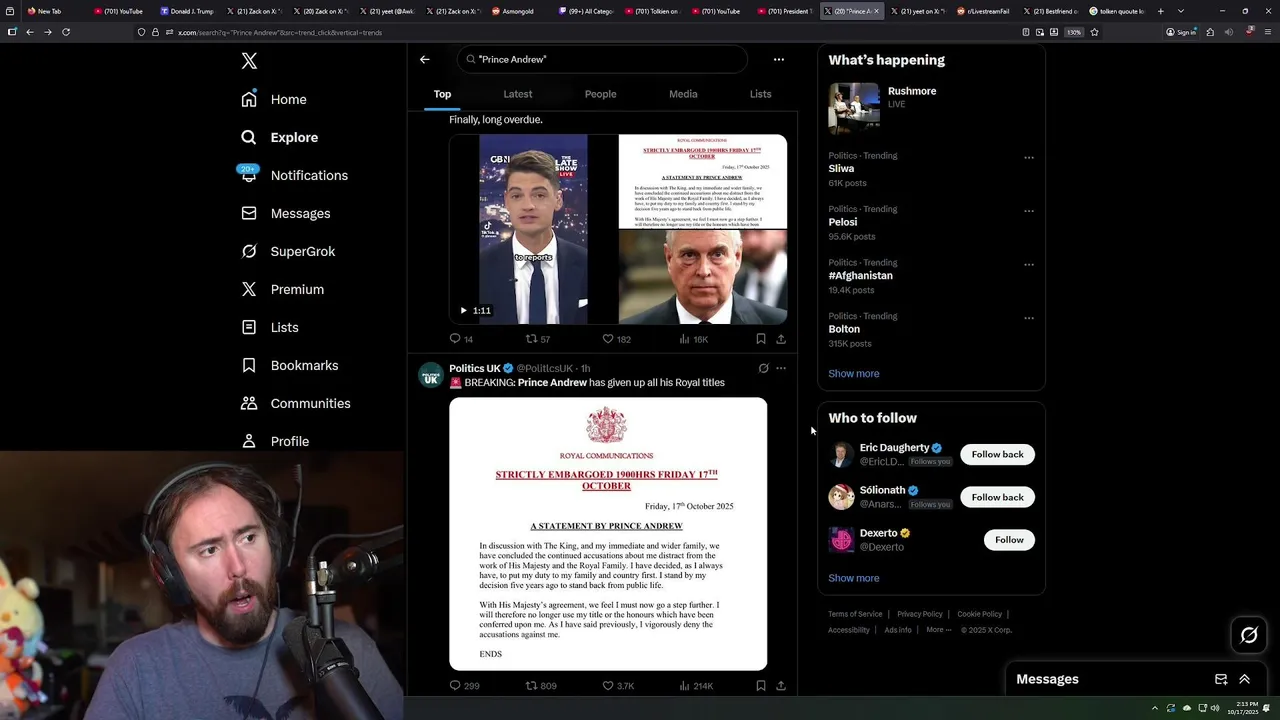Viewport: 1280px width, 720px height.
Task: Repost the Politics UK post
Action: pyautogui.click(x=541, y=686)
